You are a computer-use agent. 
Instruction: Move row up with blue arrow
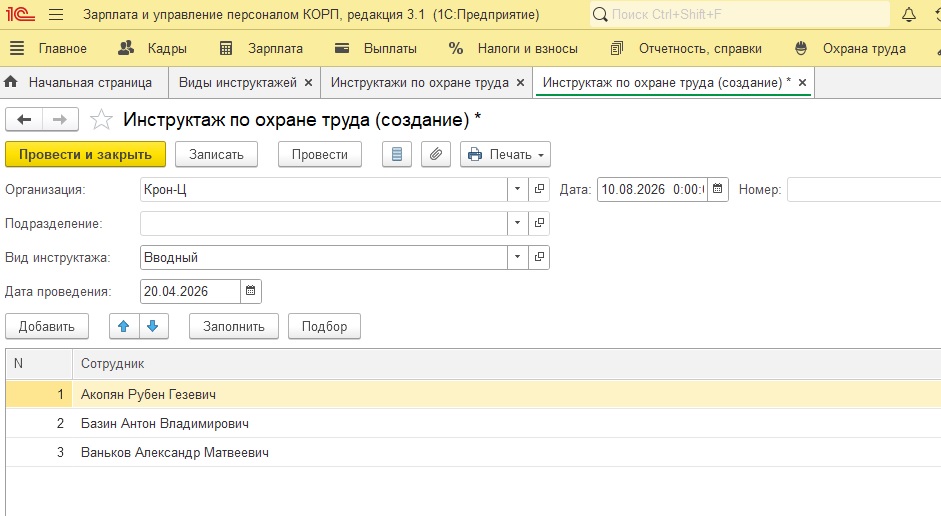tap(124, 326)
